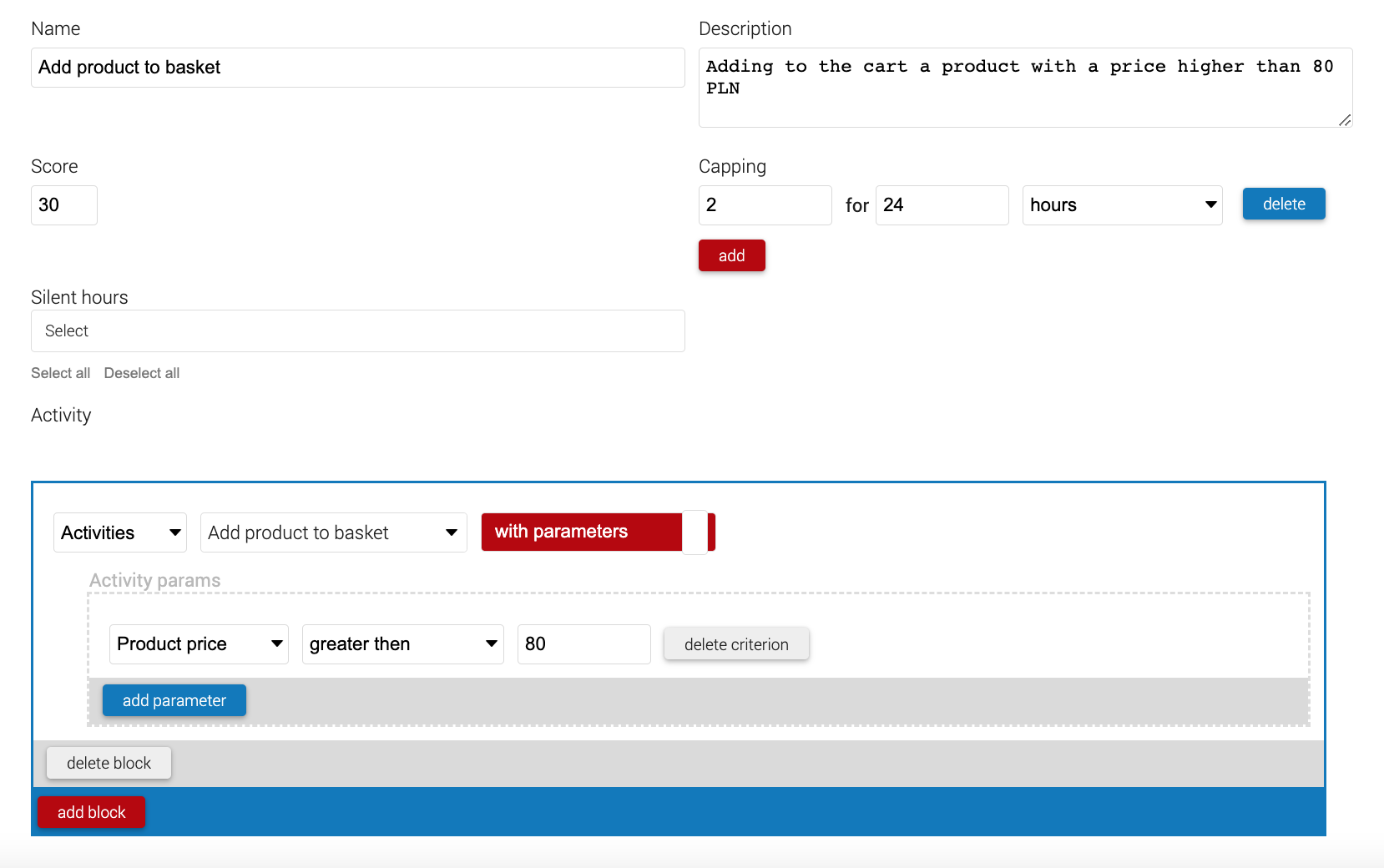Open the Activities dropdown

pos(120,532)
